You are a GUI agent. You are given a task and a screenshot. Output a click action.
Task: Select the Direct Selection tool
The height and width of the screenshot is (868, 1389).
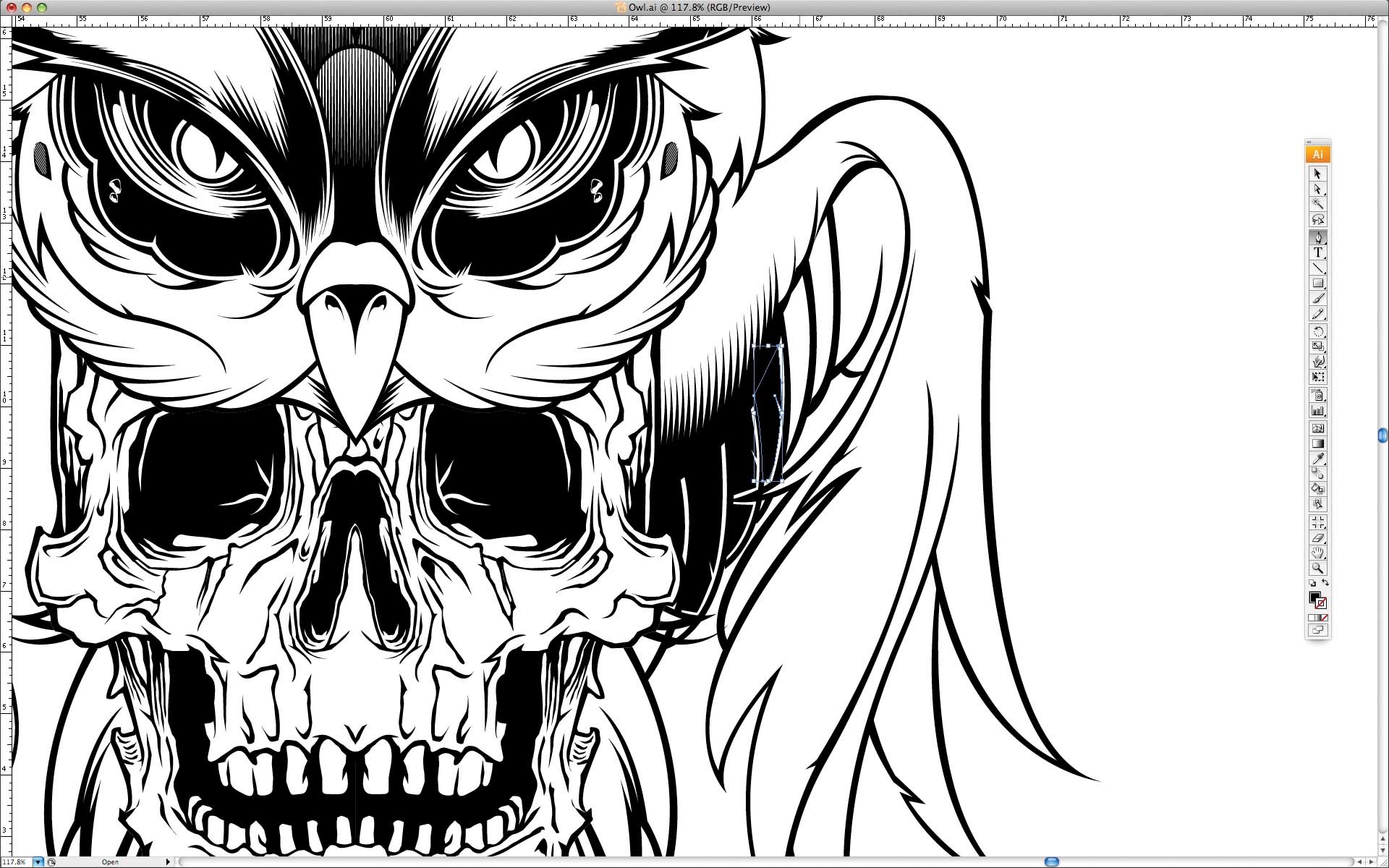click(1317, 190)
